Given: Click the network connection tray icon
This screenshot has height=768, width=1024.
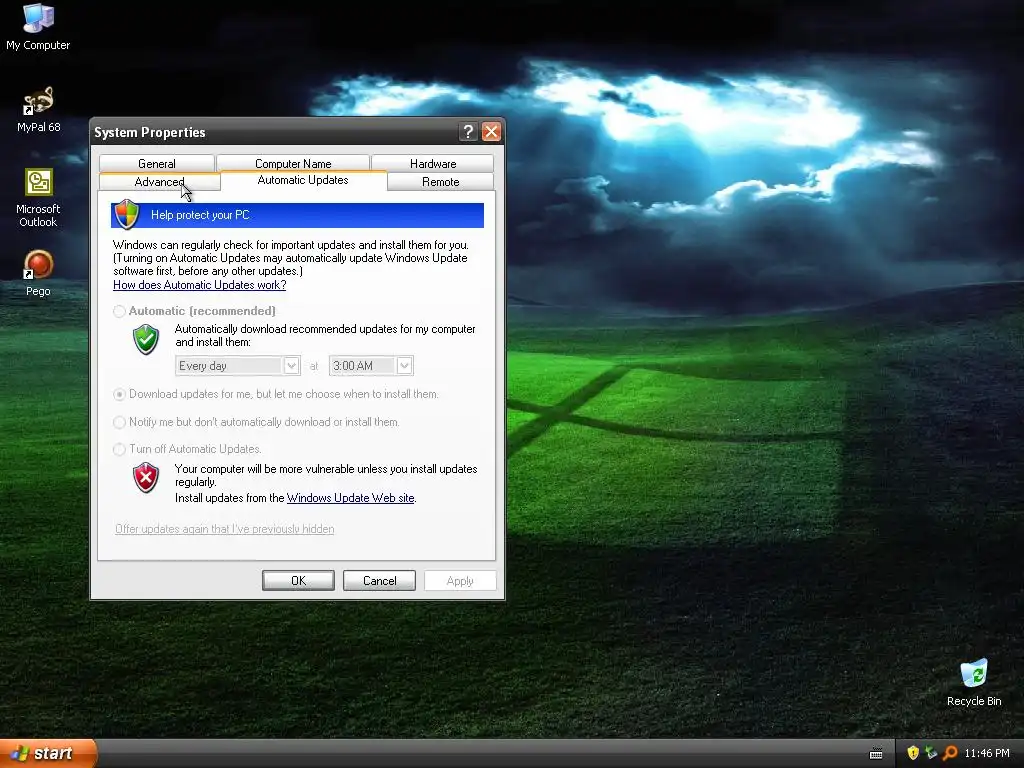Looking at the screenshot, I should click(931, 753).
